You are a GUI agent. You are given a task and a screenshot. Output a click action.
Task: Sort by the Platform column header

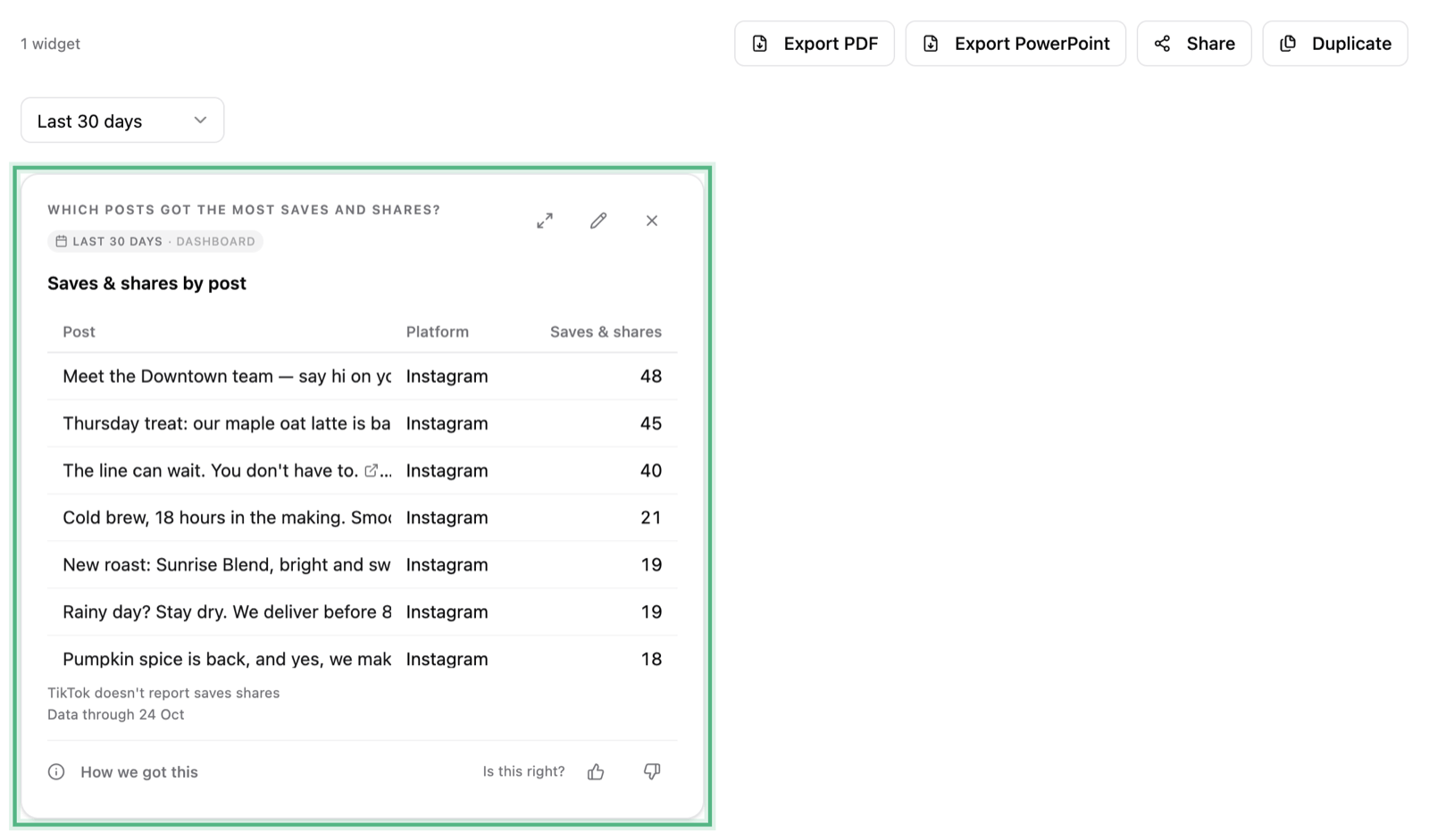[438, 332]
